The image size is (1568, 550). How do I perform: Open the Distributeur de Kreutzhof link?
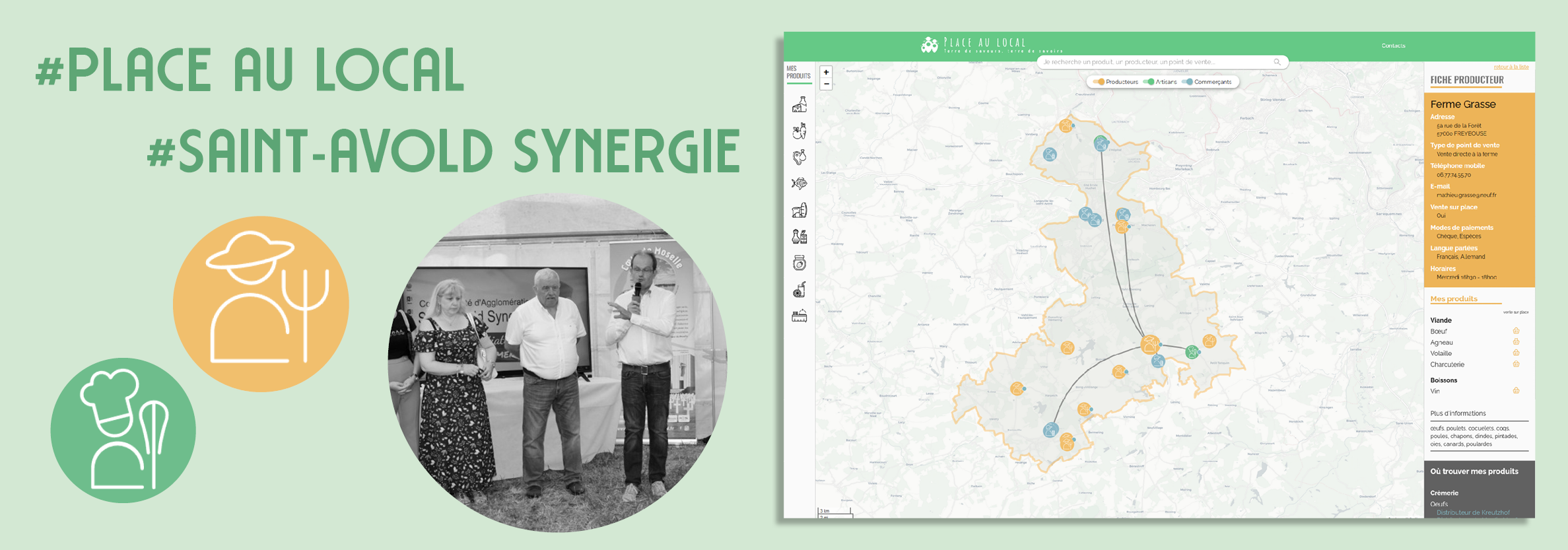tap(1473, 512)
